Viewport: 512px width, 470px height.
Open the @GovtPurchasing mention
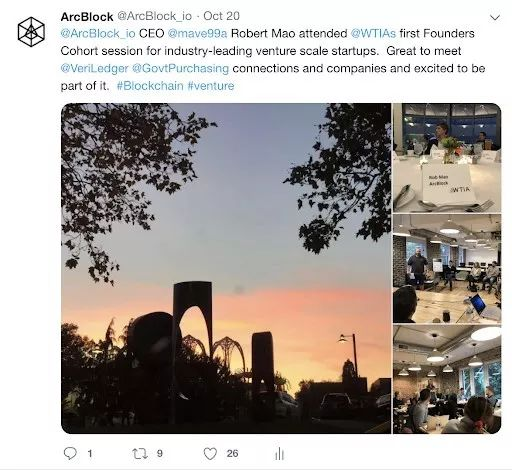coord(180,68)
